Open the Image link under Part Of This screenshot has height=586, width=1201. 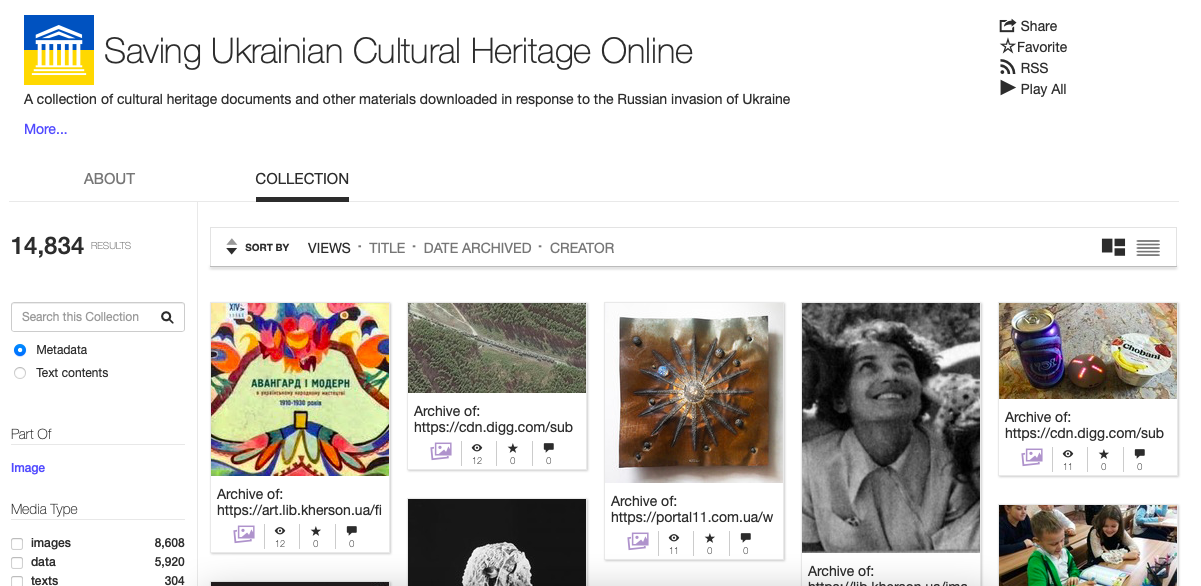pyautogui.click(x=28, y=468)
